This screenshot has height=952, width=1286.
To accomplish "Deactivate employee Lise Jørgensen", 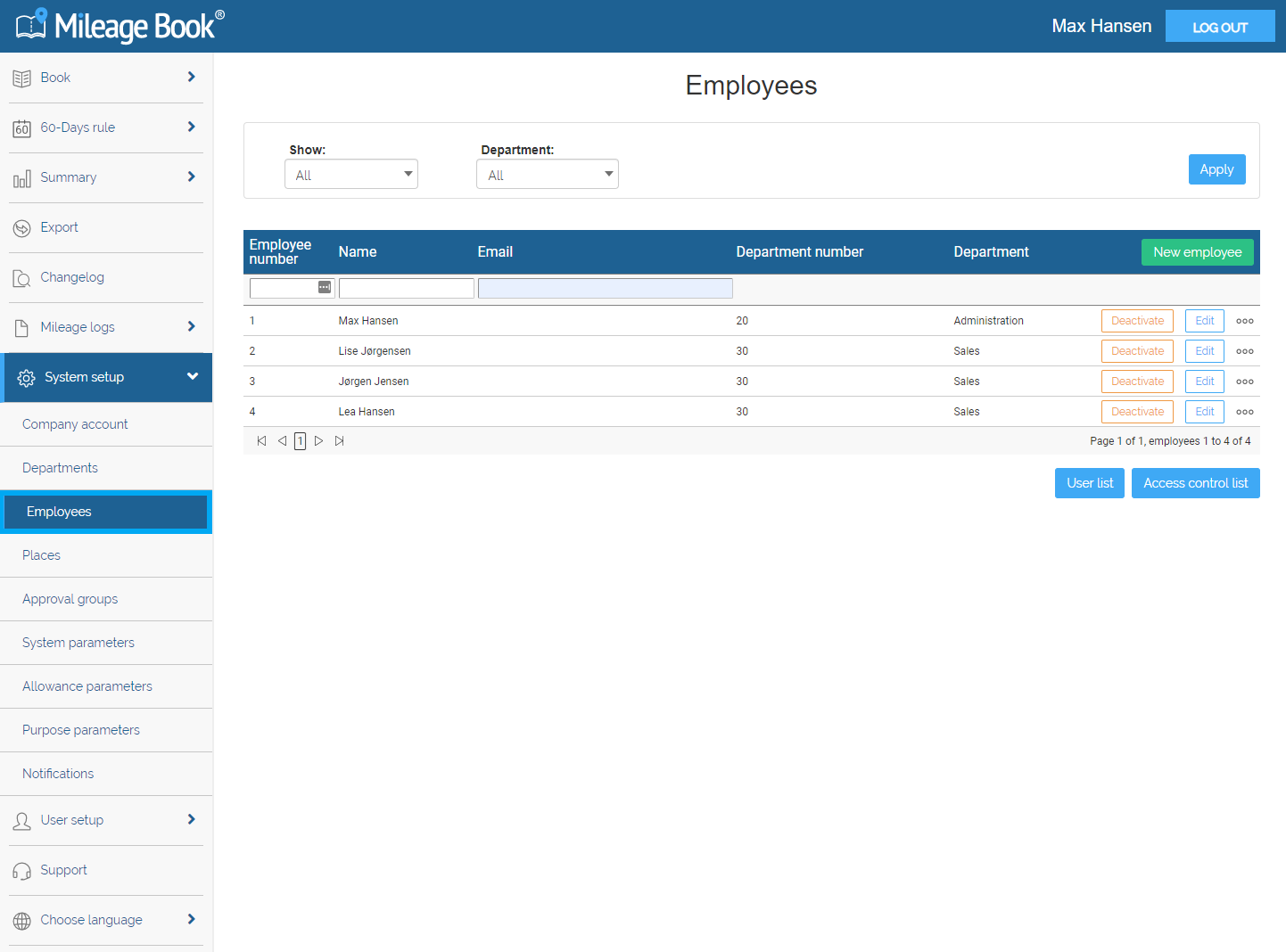I will [1137, 351].
